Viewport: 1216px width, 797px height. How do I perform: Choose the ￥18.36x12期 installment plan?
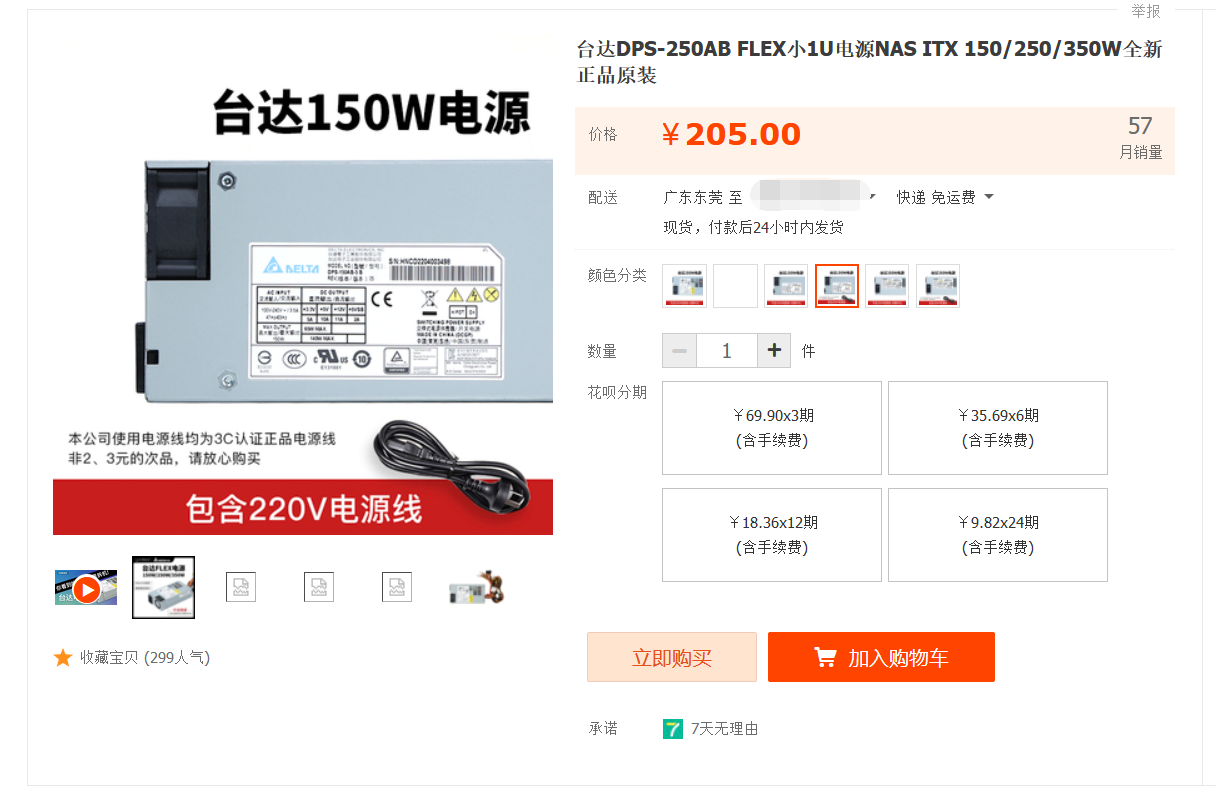(x=772, y=535)
